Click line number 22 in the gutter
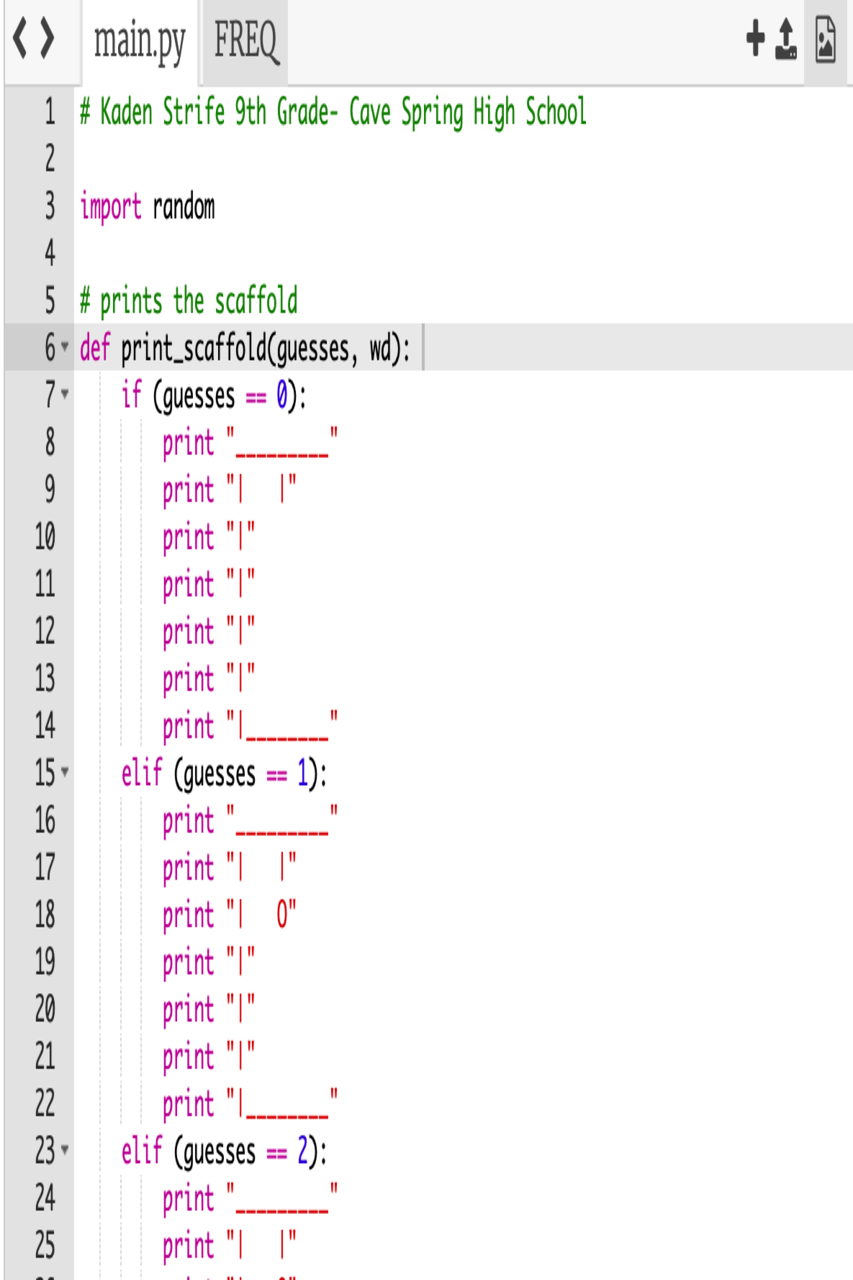Viewport: 853px width, 1280px height. tap(44, 1104)
